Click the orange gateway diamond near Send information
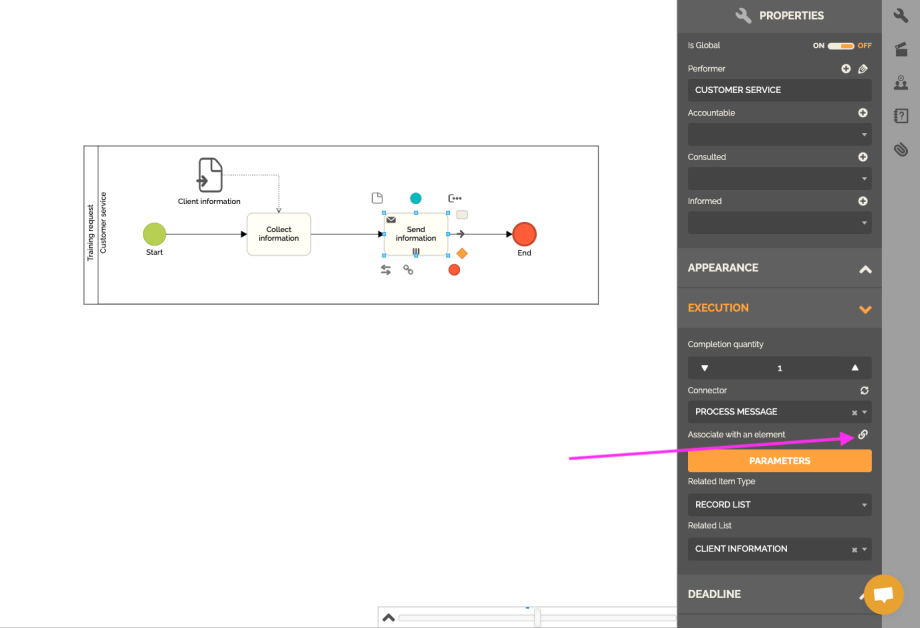 coord(461,253)
